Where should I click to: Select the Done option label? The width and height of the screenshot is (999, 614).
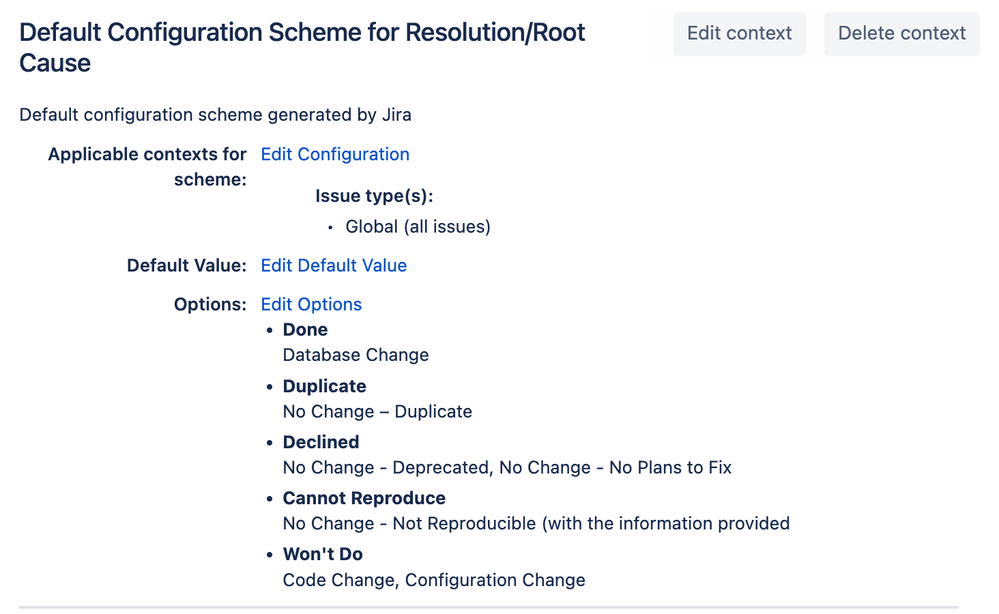point(305,329)
